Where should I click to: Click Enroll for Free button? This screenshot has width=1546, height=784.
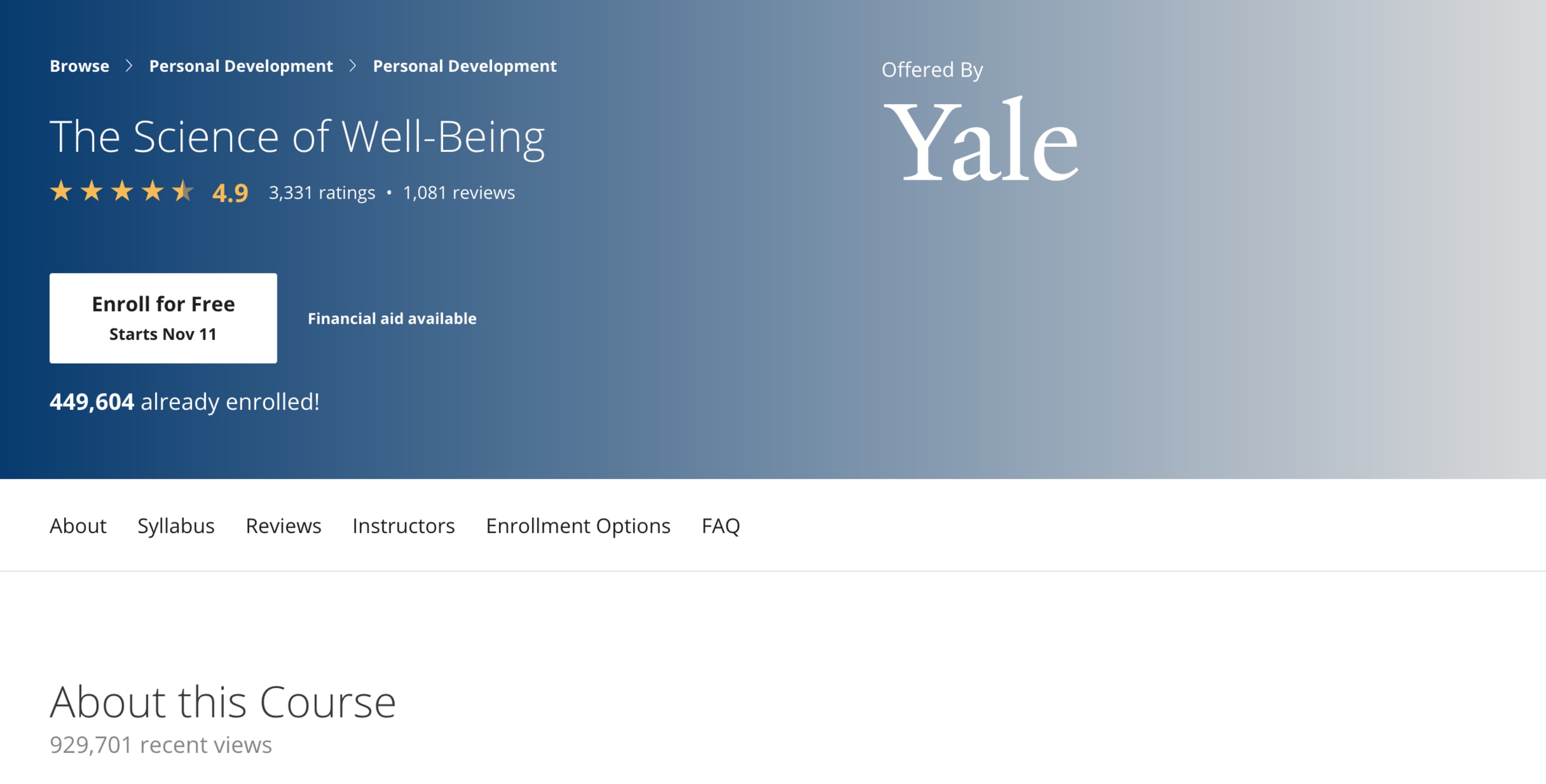pyautogui.click(x=163, y=319)
